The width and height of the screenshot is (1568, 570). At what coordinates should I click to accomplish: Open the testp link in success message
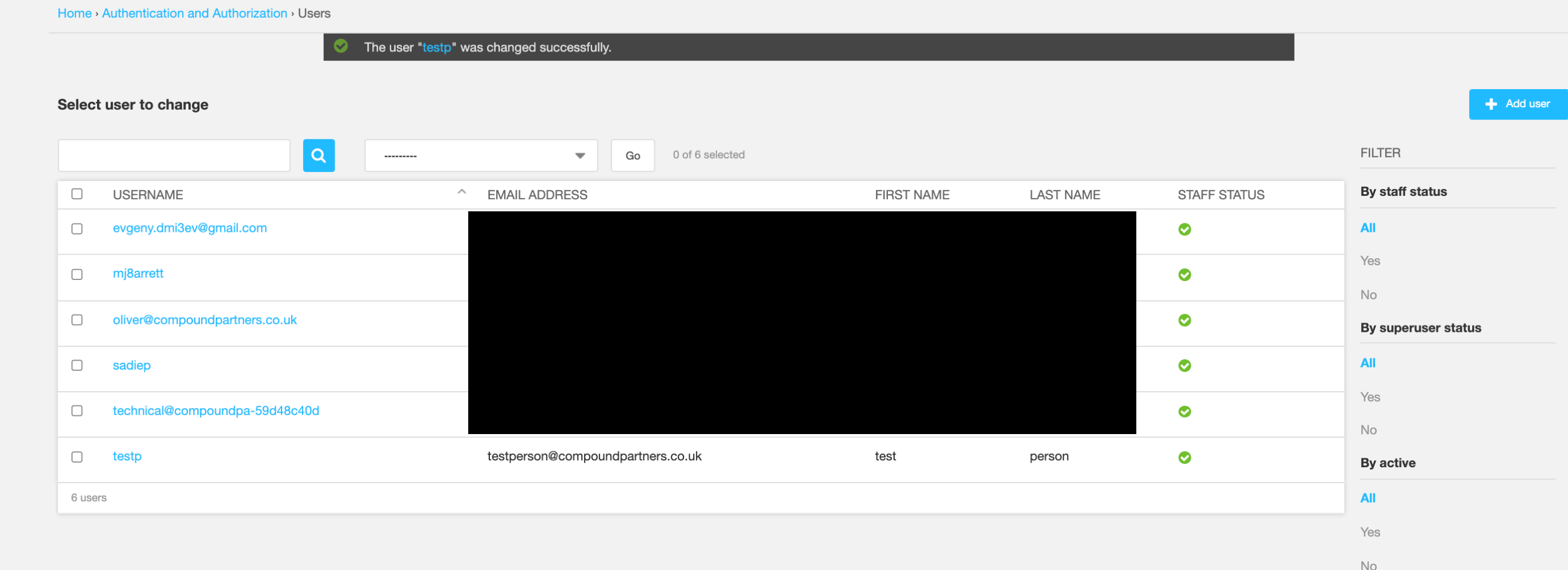pyautogui.click(x=436, y=47)
